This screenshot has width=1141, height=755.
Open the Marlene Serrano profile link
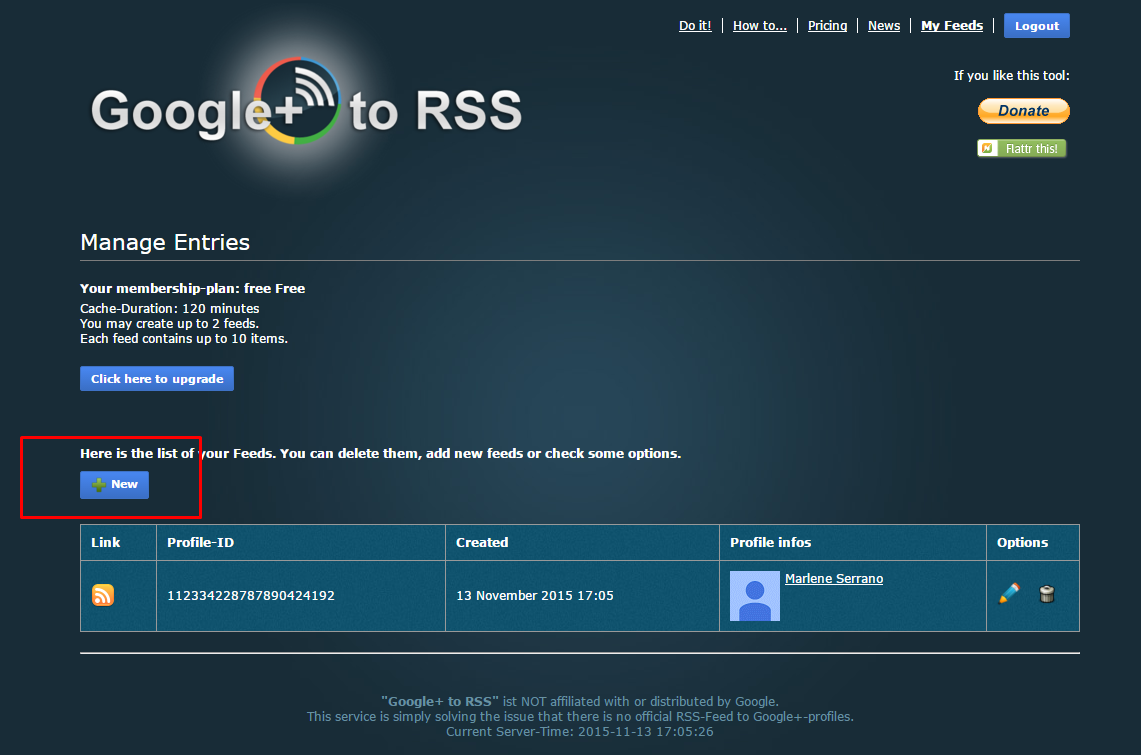tap(833, 578)
